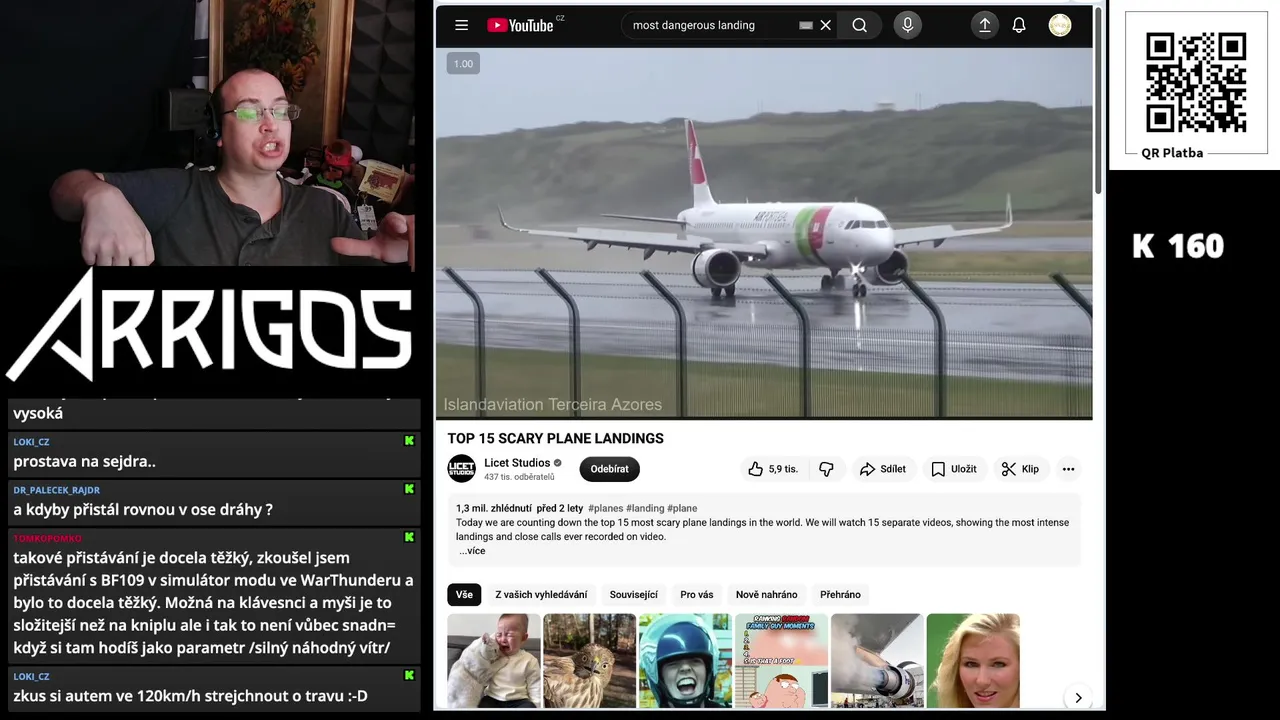Screen dimensions: 1280x720
Task: Open the Licet Studios channel name link
Action: (517, 463)
